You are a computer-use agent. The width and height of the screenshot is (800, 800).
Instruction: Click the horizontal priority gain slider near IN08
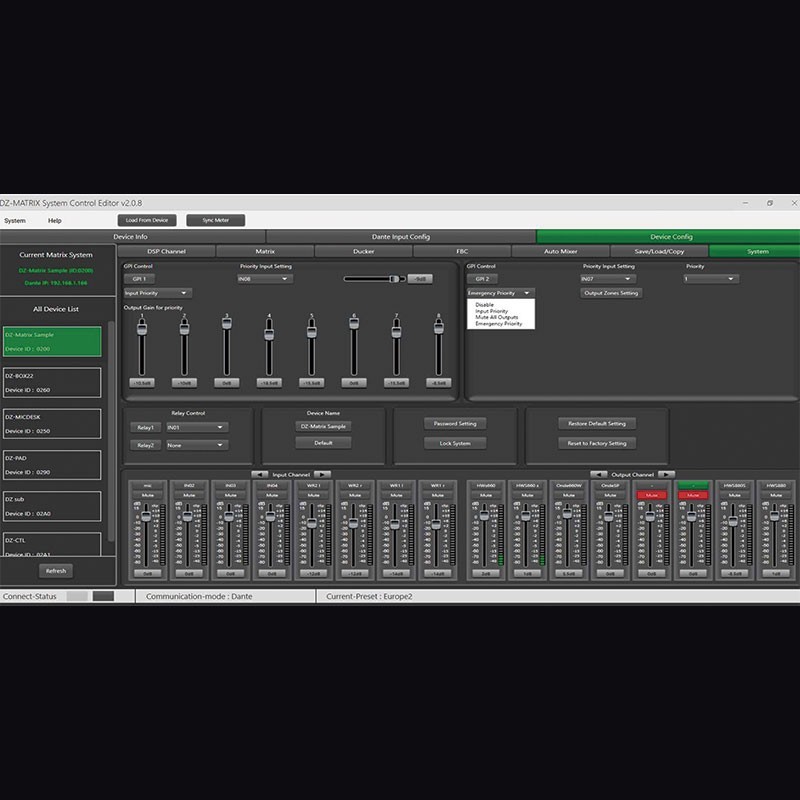pos(374,279)
